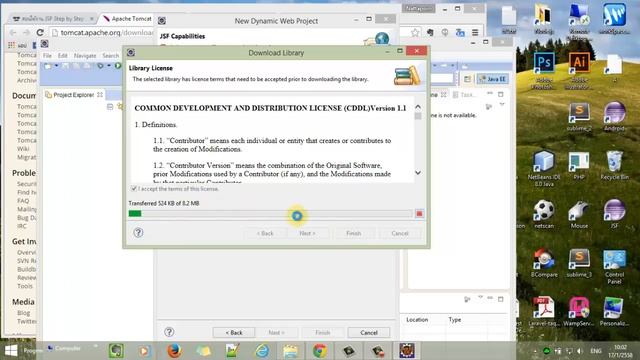The width and height of the screenshot is (640, 360).
Task: Click Type column header
Action: [455, 320]
